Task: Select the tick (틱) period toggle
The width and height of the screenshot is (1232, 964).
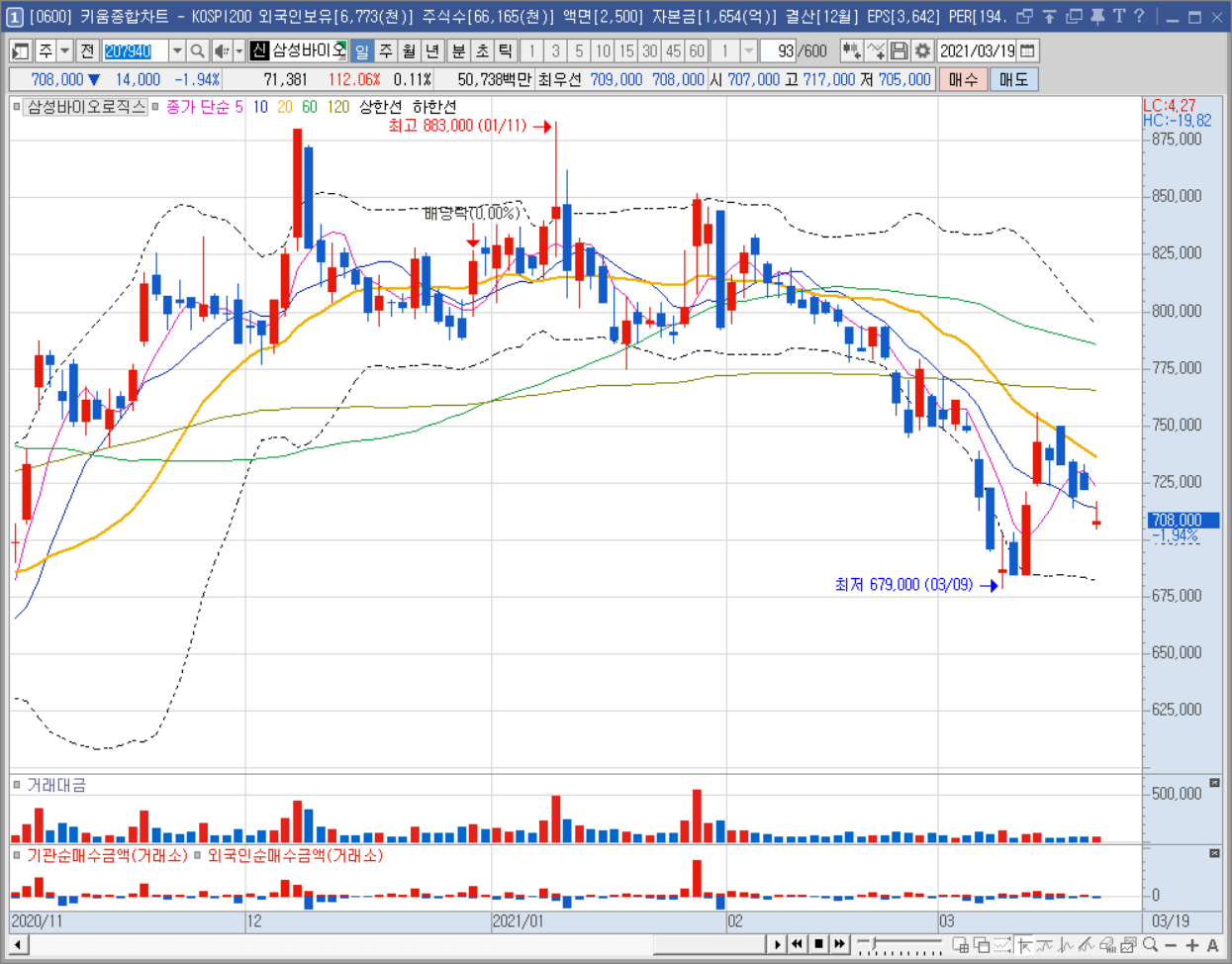Action: click(x=505, y=50)
